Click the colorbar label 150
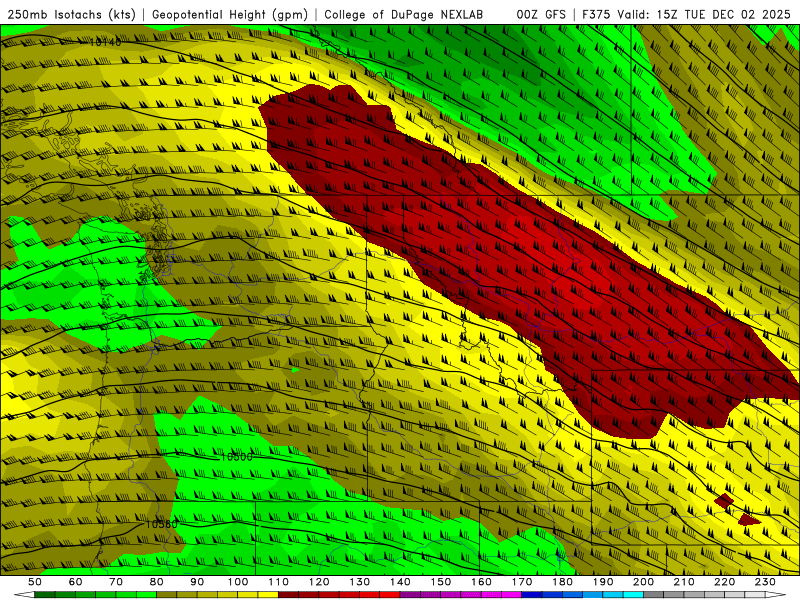The image size is (800, 600). [x=441, y=582]
